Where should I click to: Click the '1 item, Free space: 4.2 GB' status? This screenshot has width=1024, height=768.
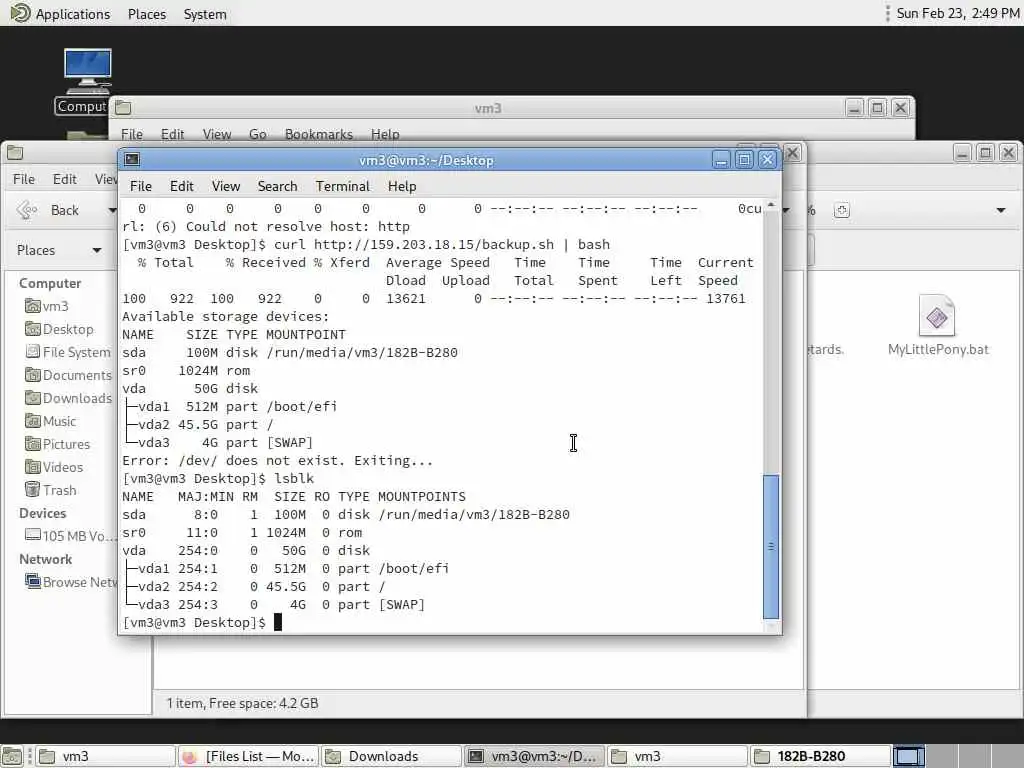[242, 703]
